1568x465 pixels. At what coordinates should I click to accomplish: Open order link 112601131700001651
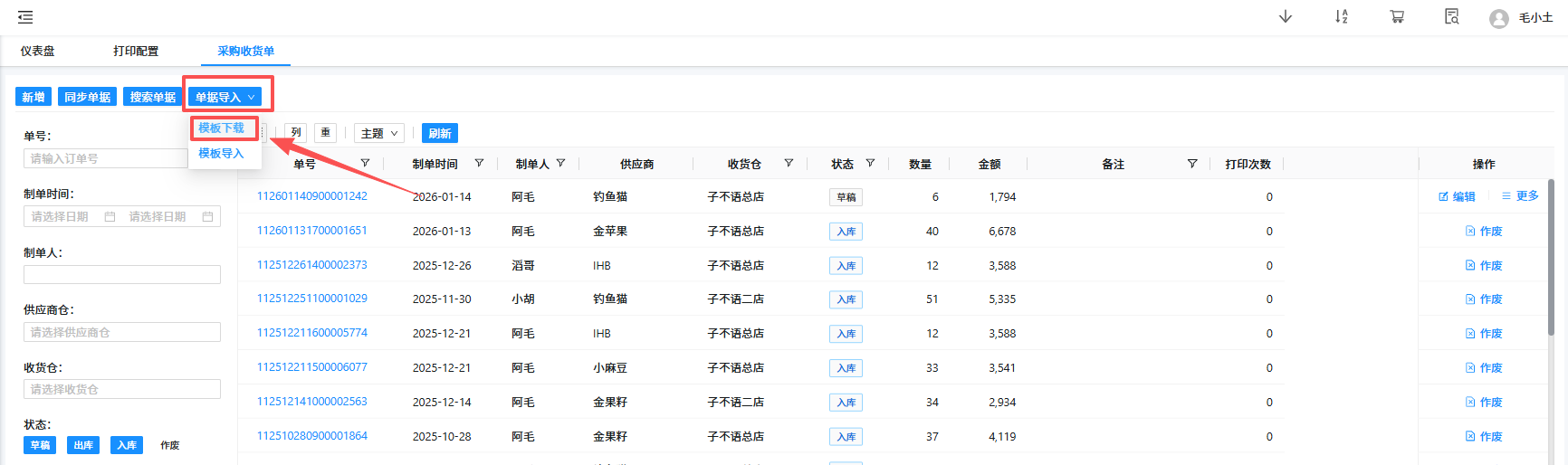coord(312,231)
